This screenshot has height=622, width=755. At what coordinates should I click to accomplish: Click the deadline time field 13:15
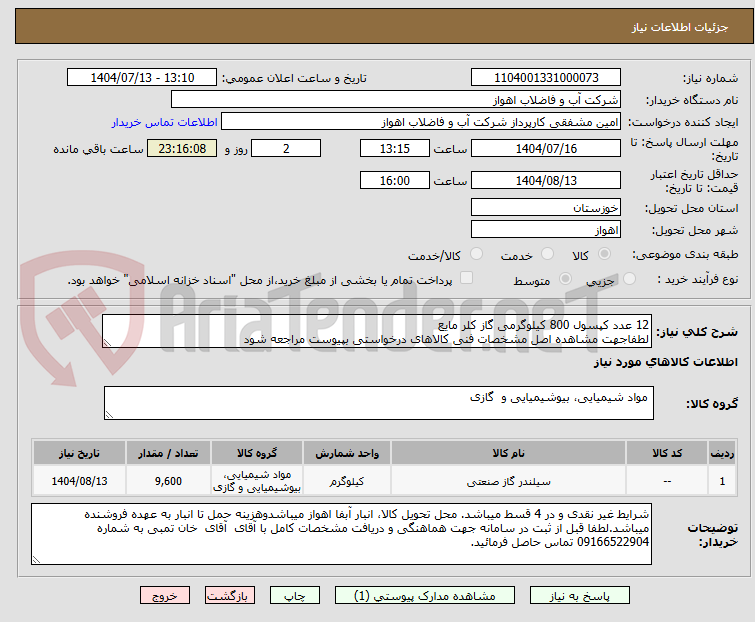tap(394, 148)
